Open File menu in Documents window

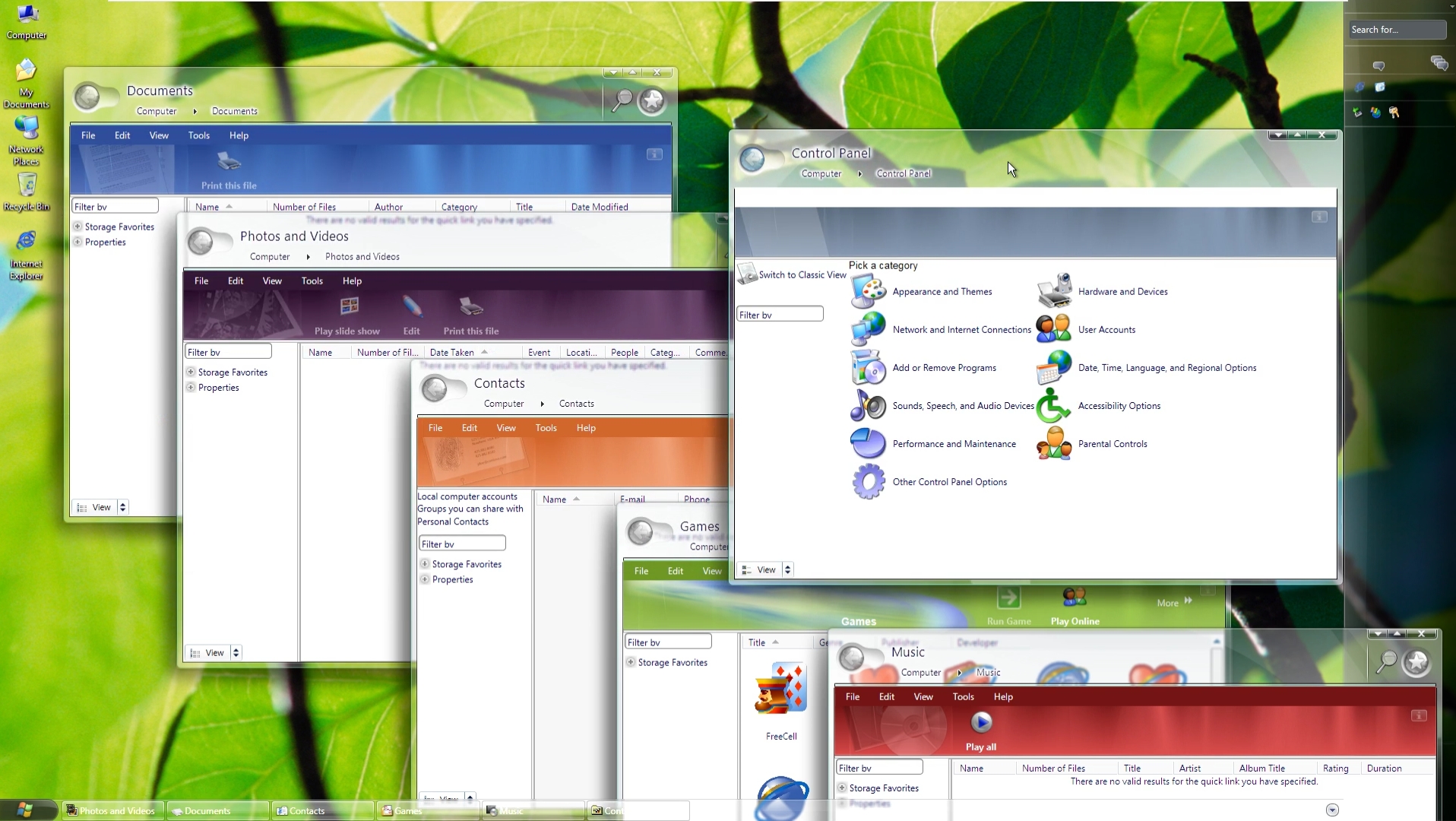coord(88,135)
